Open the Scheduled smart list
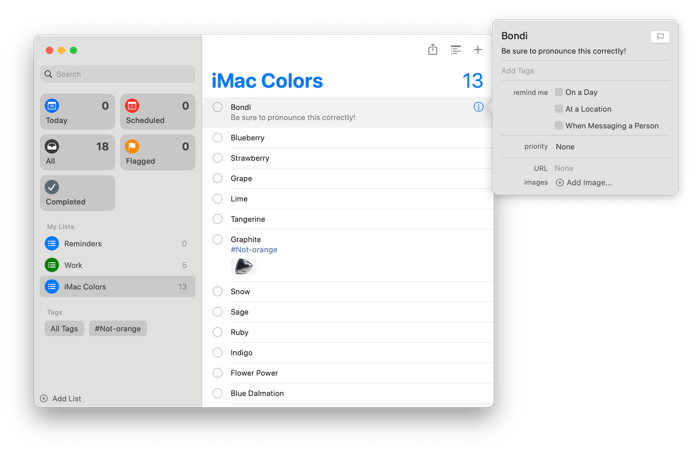The height and width of the screenshot is (452, 700). pos(157,112)
